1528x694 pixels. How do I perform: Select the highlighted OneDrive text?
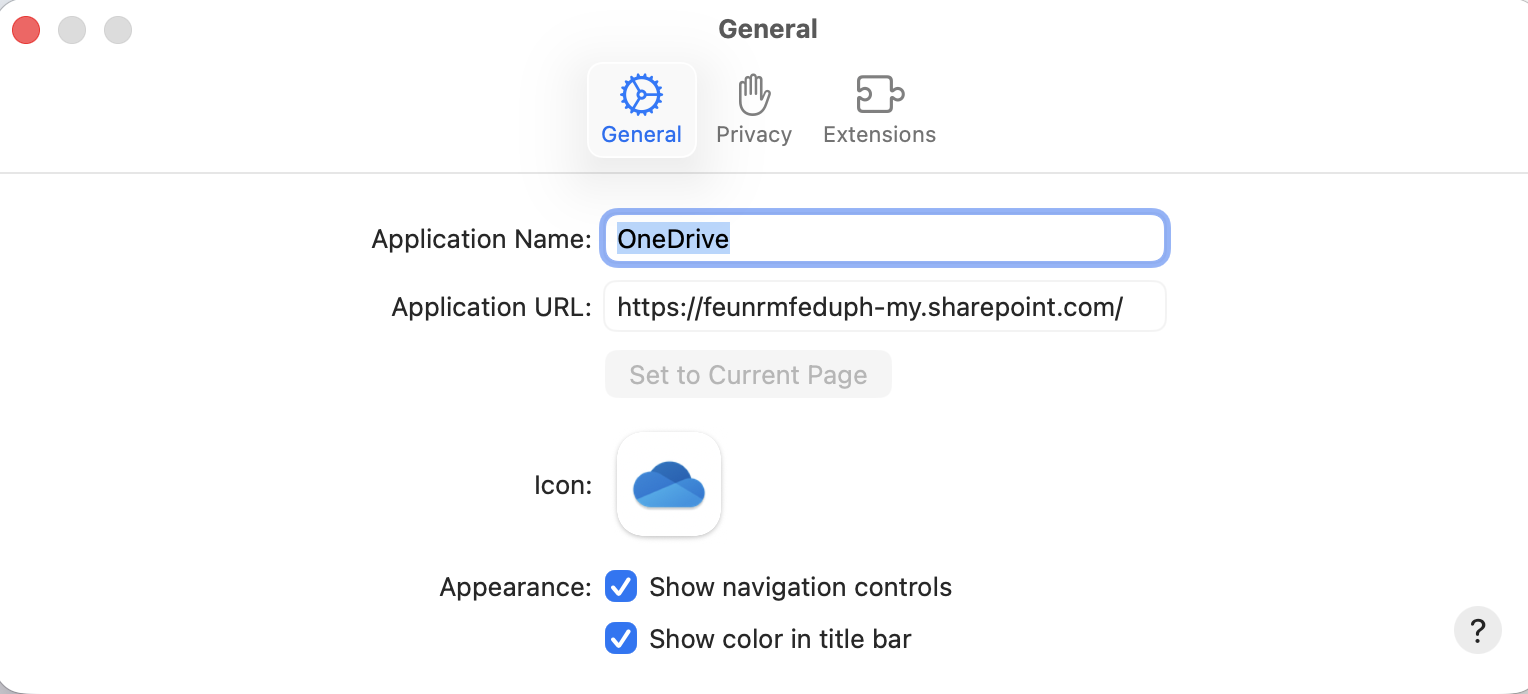pos(672,238)
